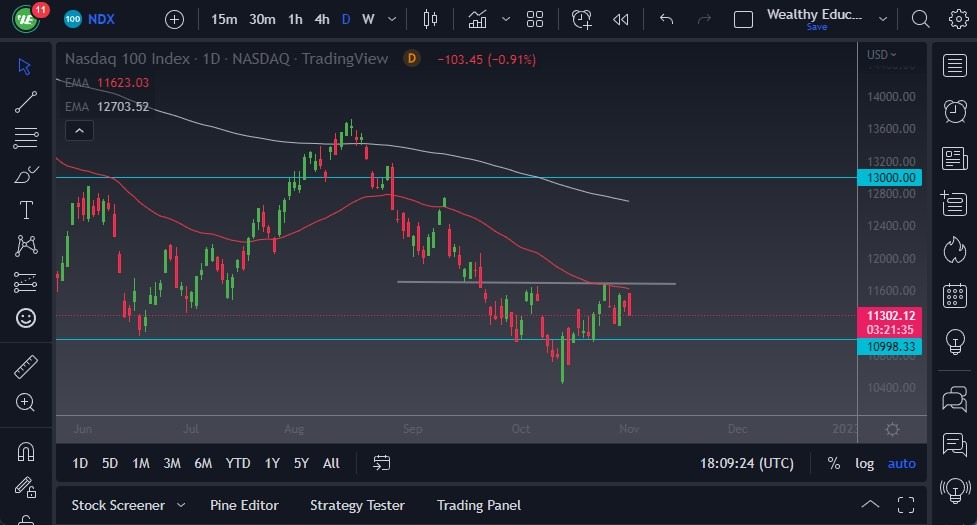The height and width of the screenshot is (525, 977).
Task: Set date range to YTD
Action: [237, 463]
